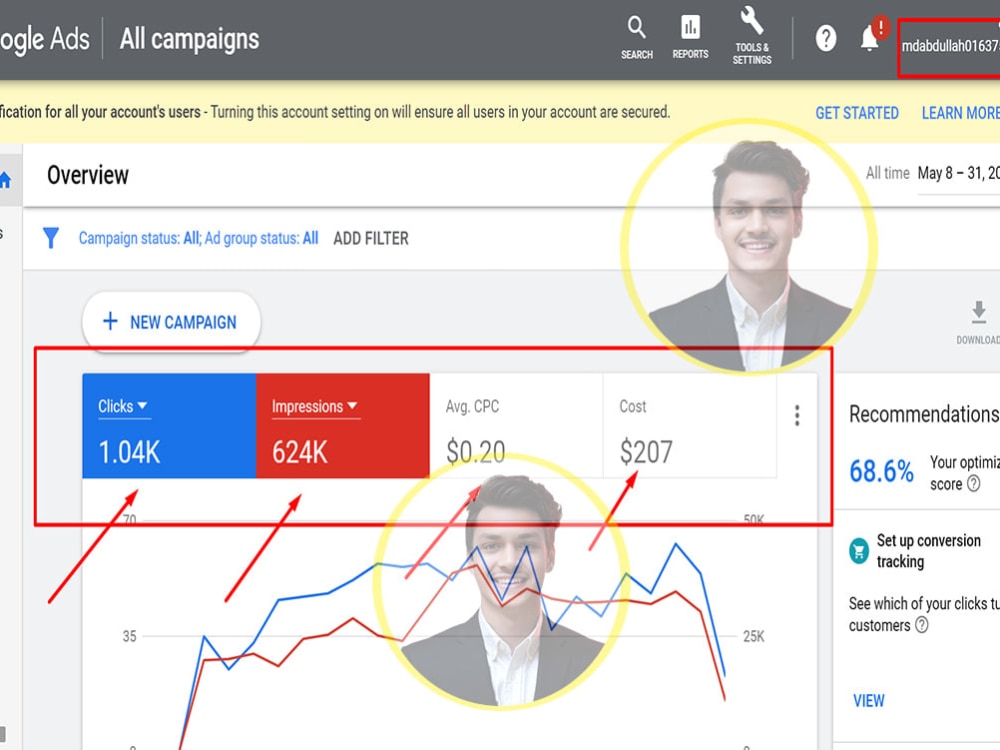Click the 624K impressions value
The height and width of the screenshot is (750, 1000).
(x=300, y=452)
